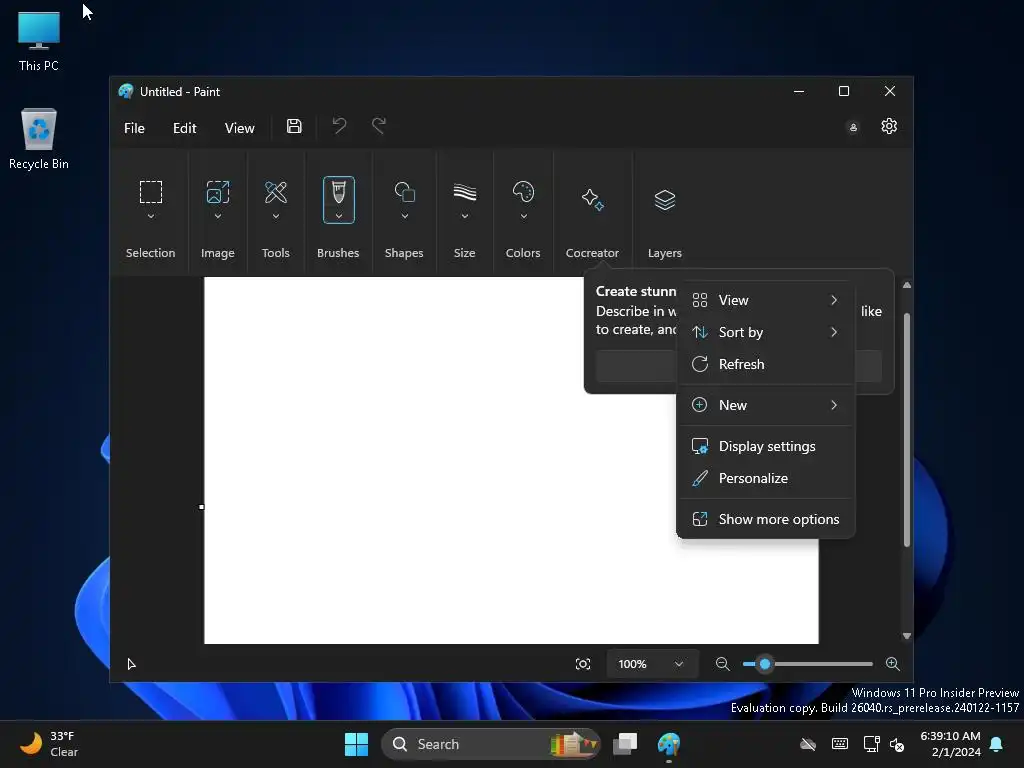Click the vertical scrollbar thumb in Paint
Screen dimensions: 1024x768
906,430
